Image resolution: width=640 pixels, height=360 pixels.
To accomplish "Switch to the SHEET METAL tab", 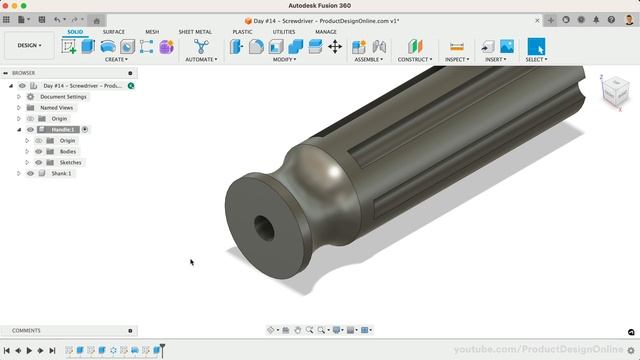I will point(195,32).
